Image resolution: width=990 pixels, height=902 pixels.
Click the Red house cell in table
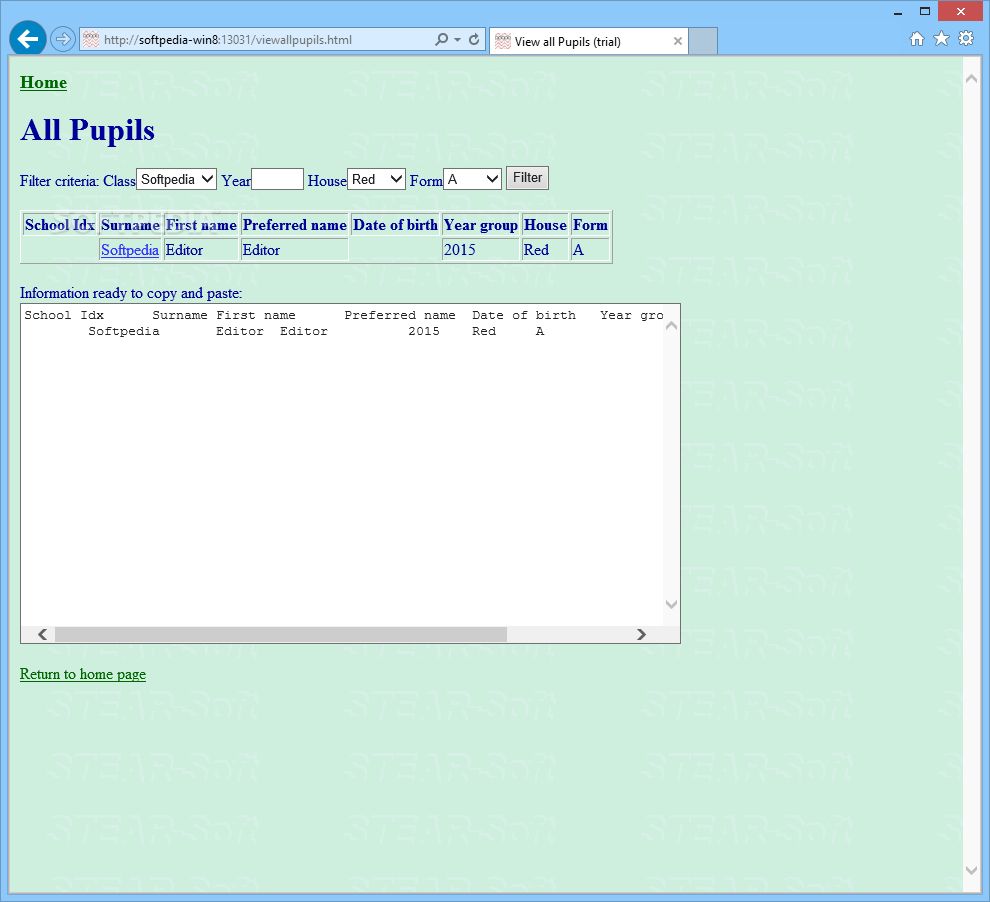[546, 250]
